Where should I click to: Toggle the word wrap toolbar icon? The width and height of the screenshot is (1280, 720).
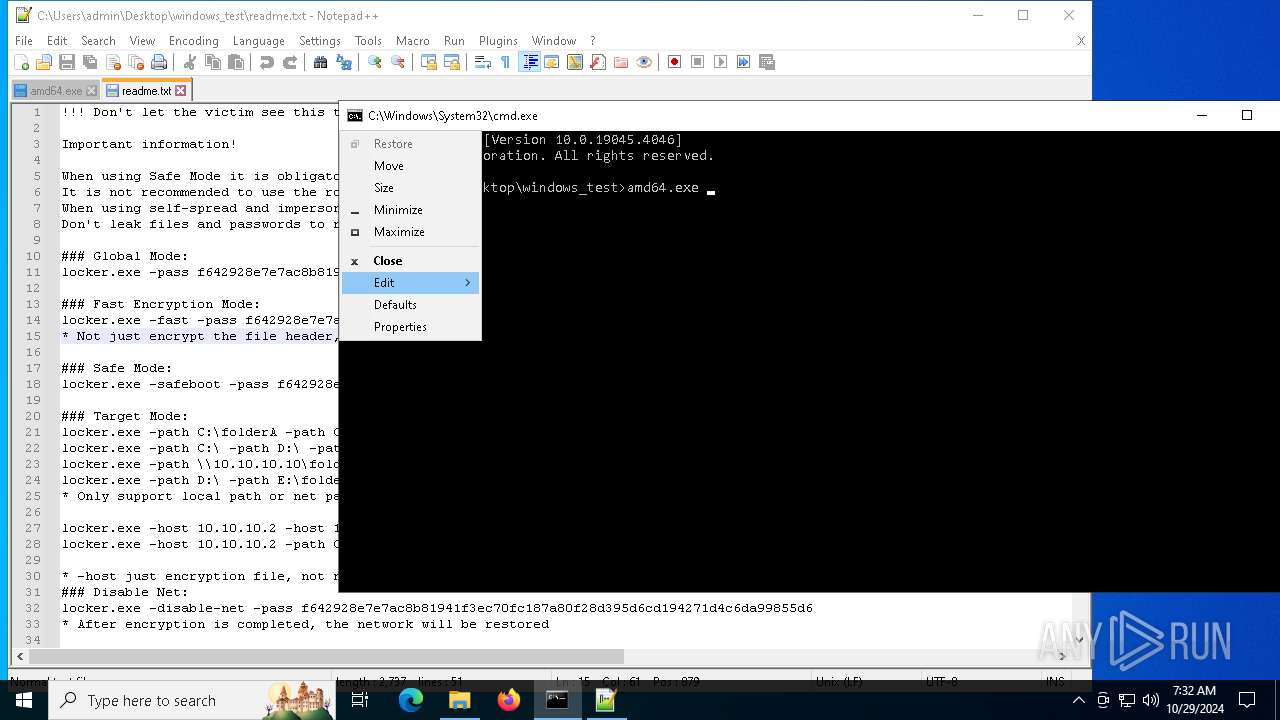[x=482, y=62]
